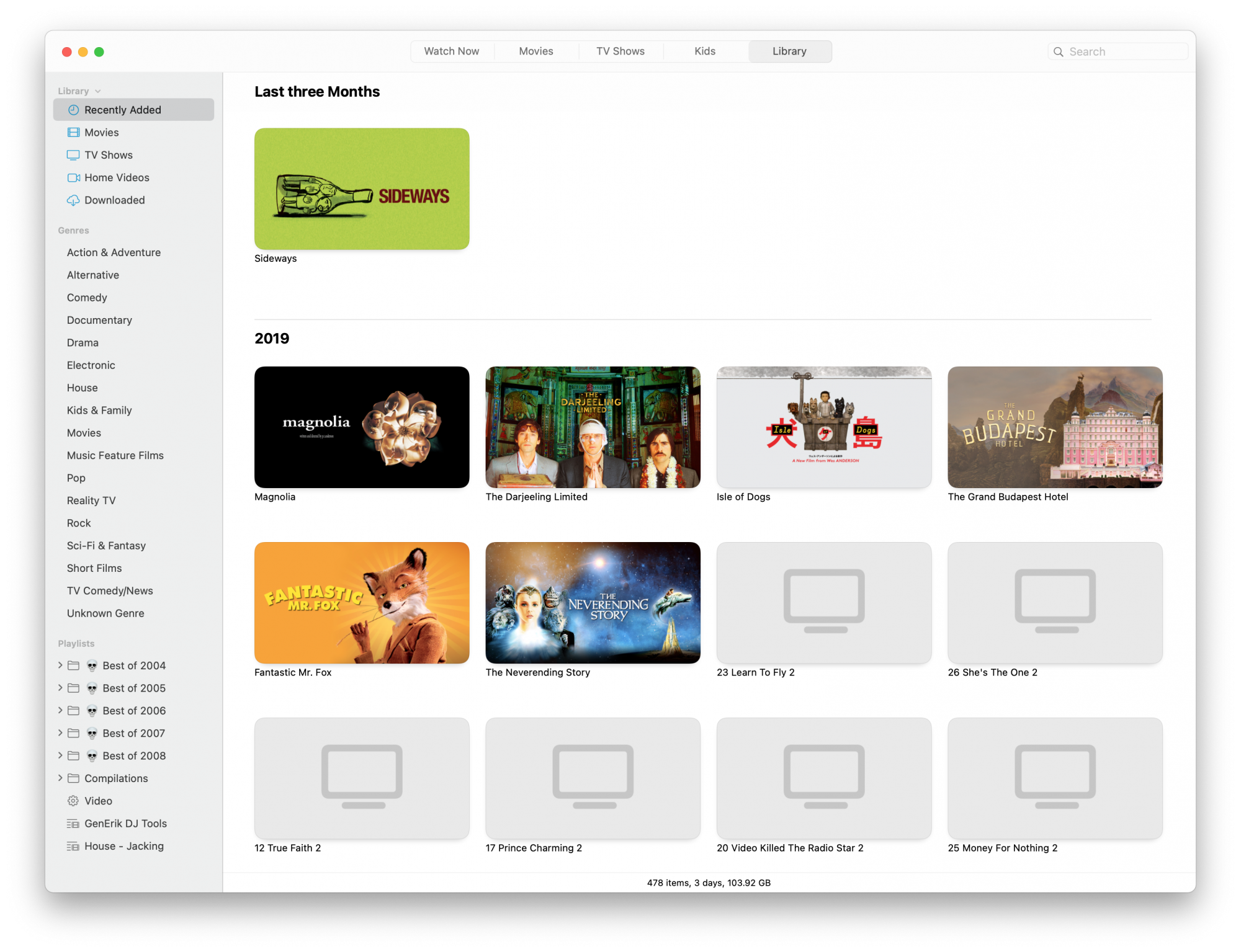Click the Home Videos camera icon
Viewport: 1241px width, 952px height.
tap(73, 177)
